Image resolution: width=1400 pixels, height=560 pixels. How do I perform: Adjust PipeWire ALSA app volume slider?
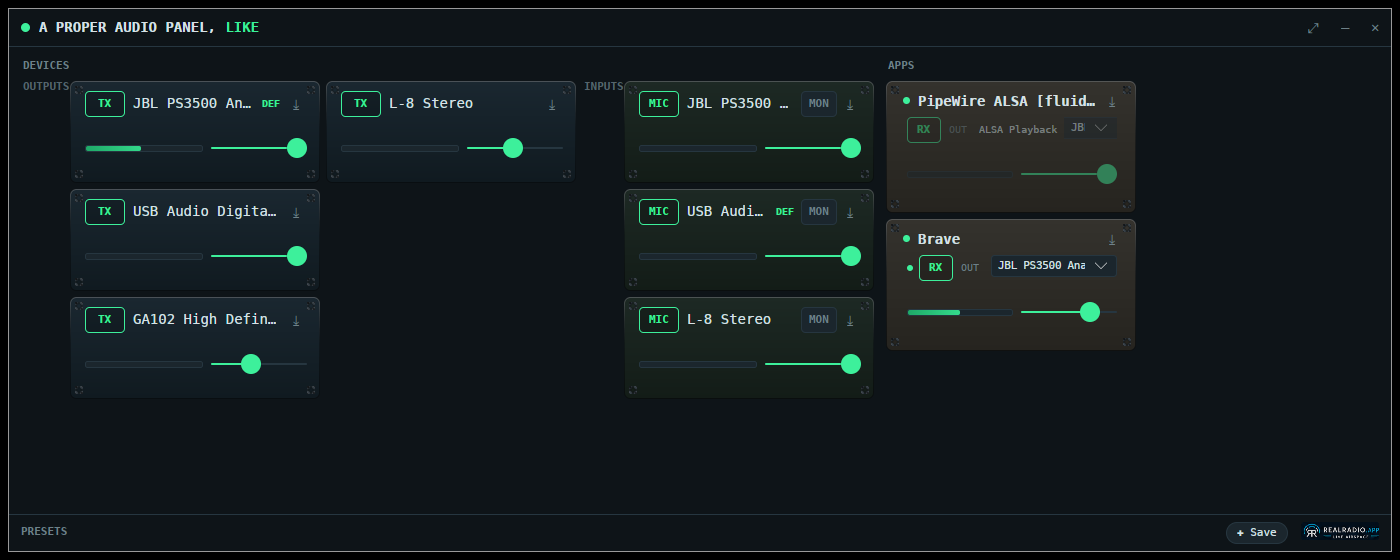coord(1069,174)
